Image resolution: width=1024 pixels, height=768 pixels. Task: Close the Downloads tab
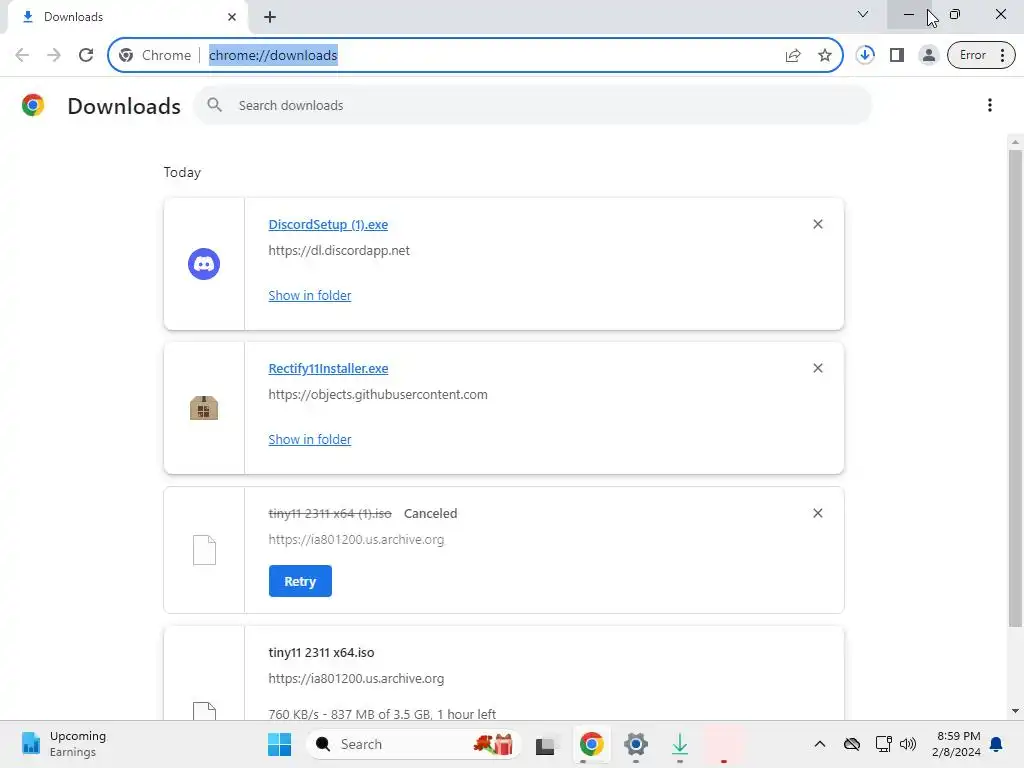pyautogui.click(x=232, y=17)
